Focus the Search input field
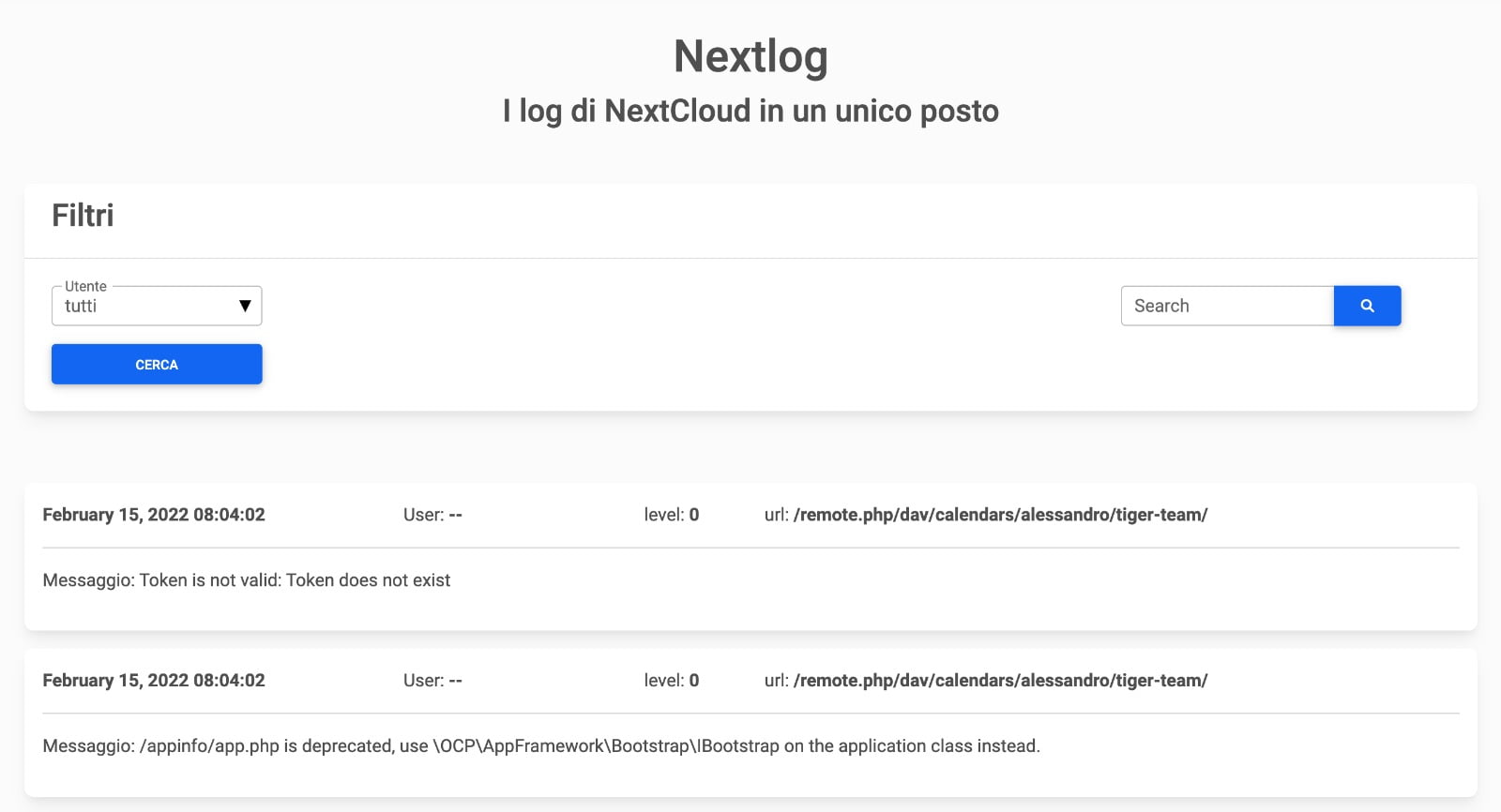 [1227, 306]
